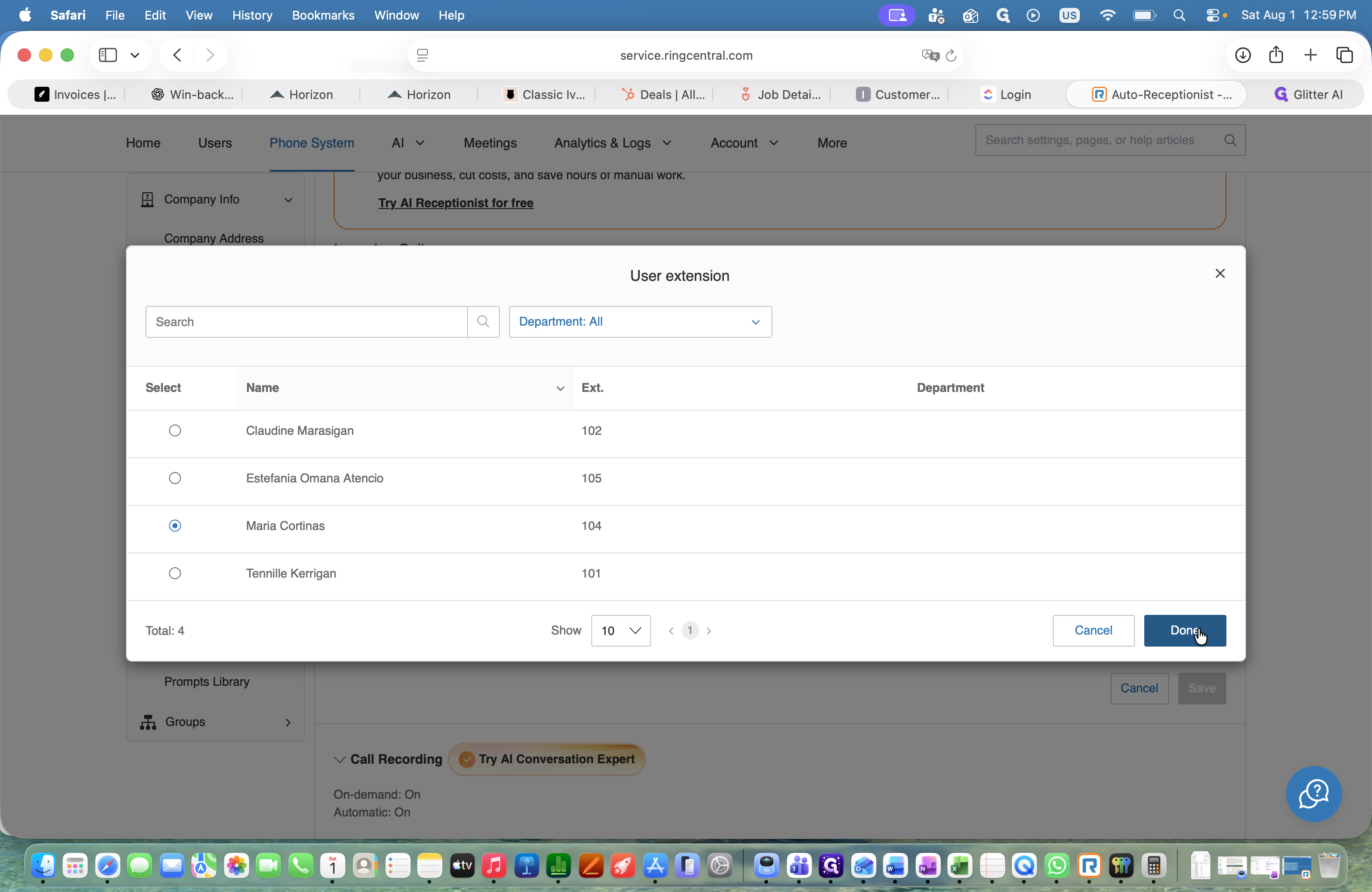Reload the page with the refresh icon
This screenshot has height=892, width=1372.
tap(951, 56)
